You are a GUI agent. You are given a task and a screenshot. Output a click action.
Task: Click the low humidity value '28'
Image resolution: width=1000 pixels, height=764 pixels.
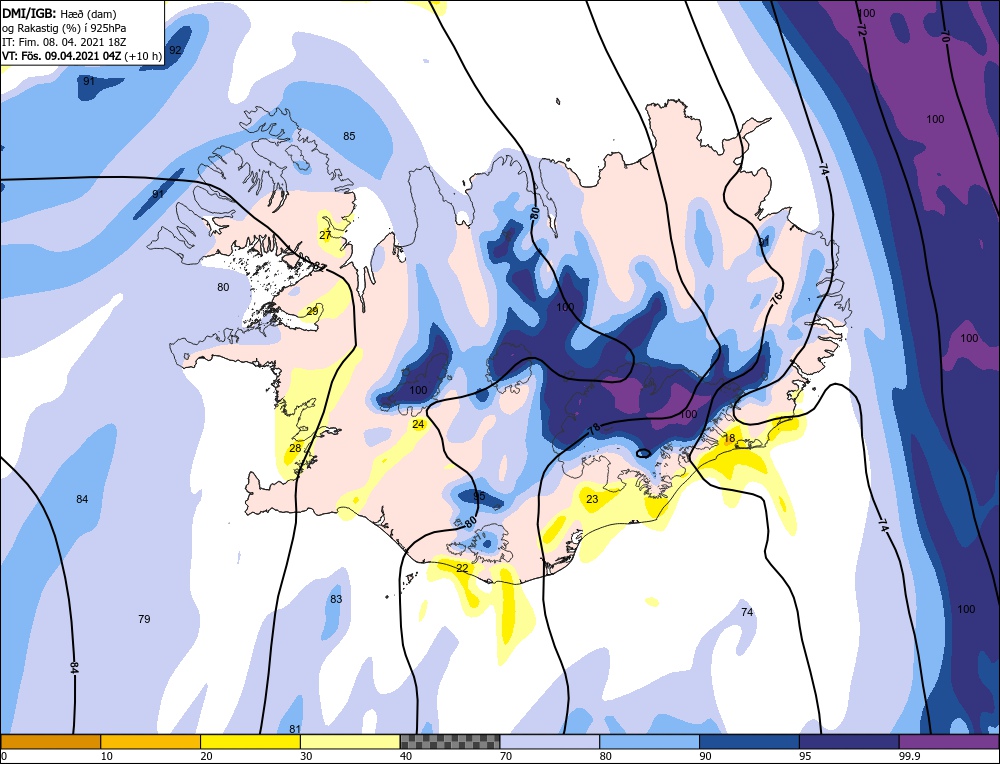tap(295, 448)
